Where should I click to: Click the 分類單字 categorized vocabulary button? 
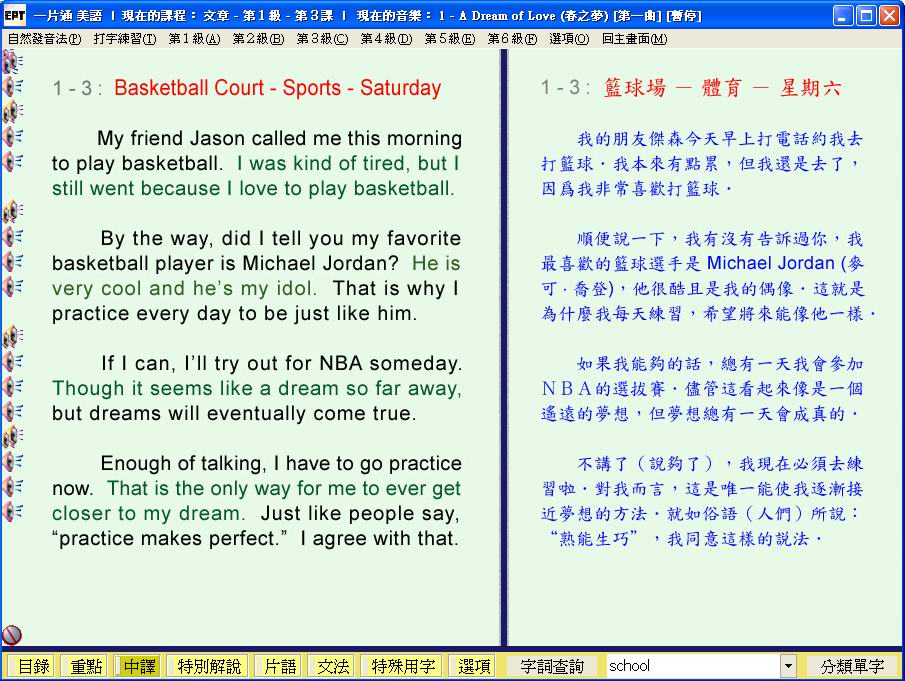[852, 666]
